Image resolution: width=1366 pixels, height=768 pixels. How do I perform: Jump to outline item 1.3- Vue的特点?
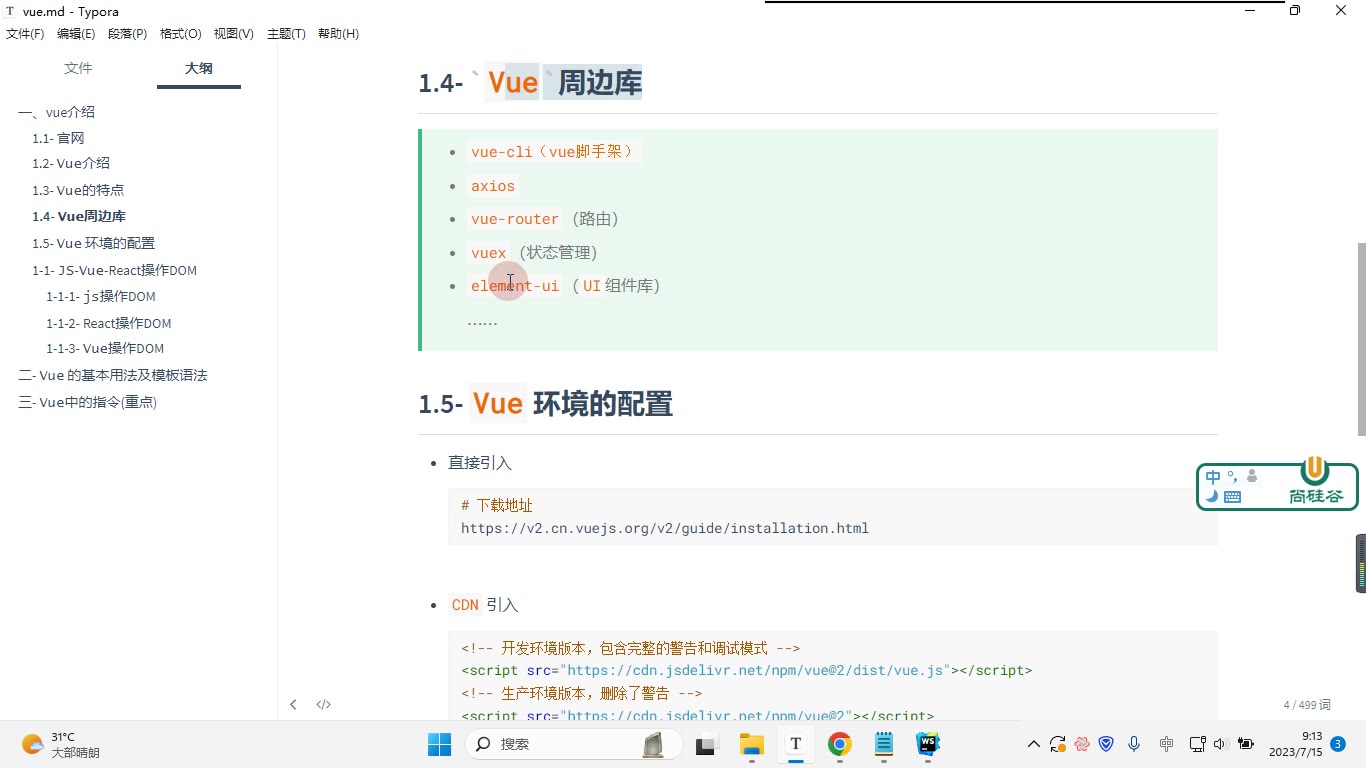78,190
